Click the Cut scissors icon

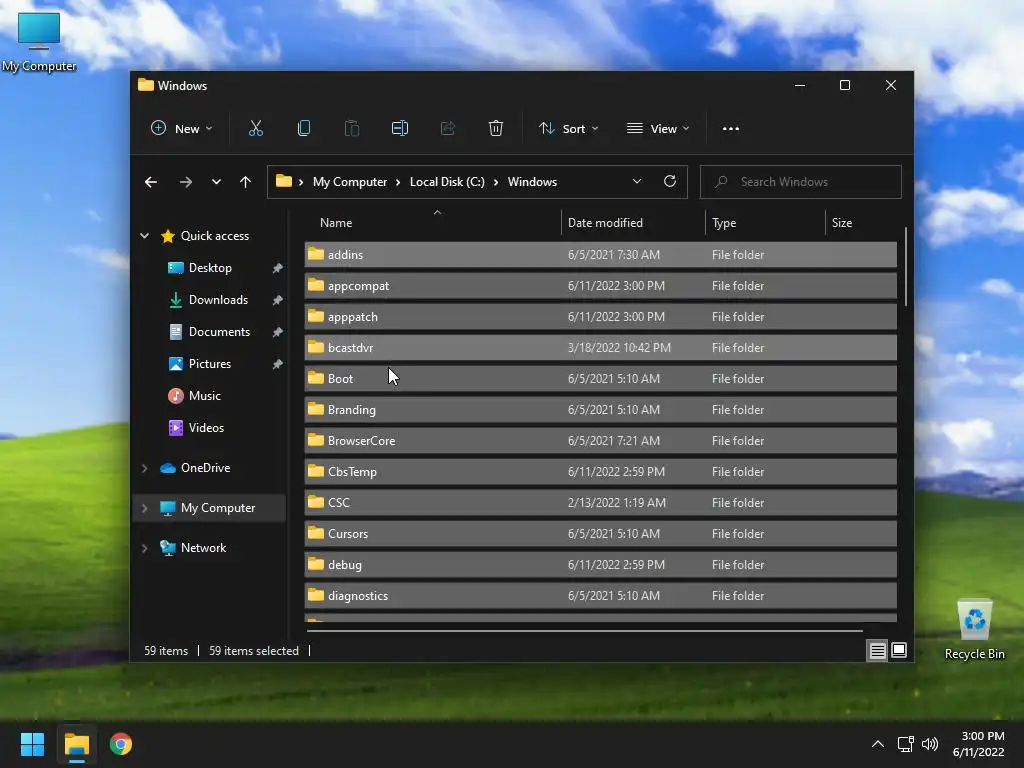point(255,129)
